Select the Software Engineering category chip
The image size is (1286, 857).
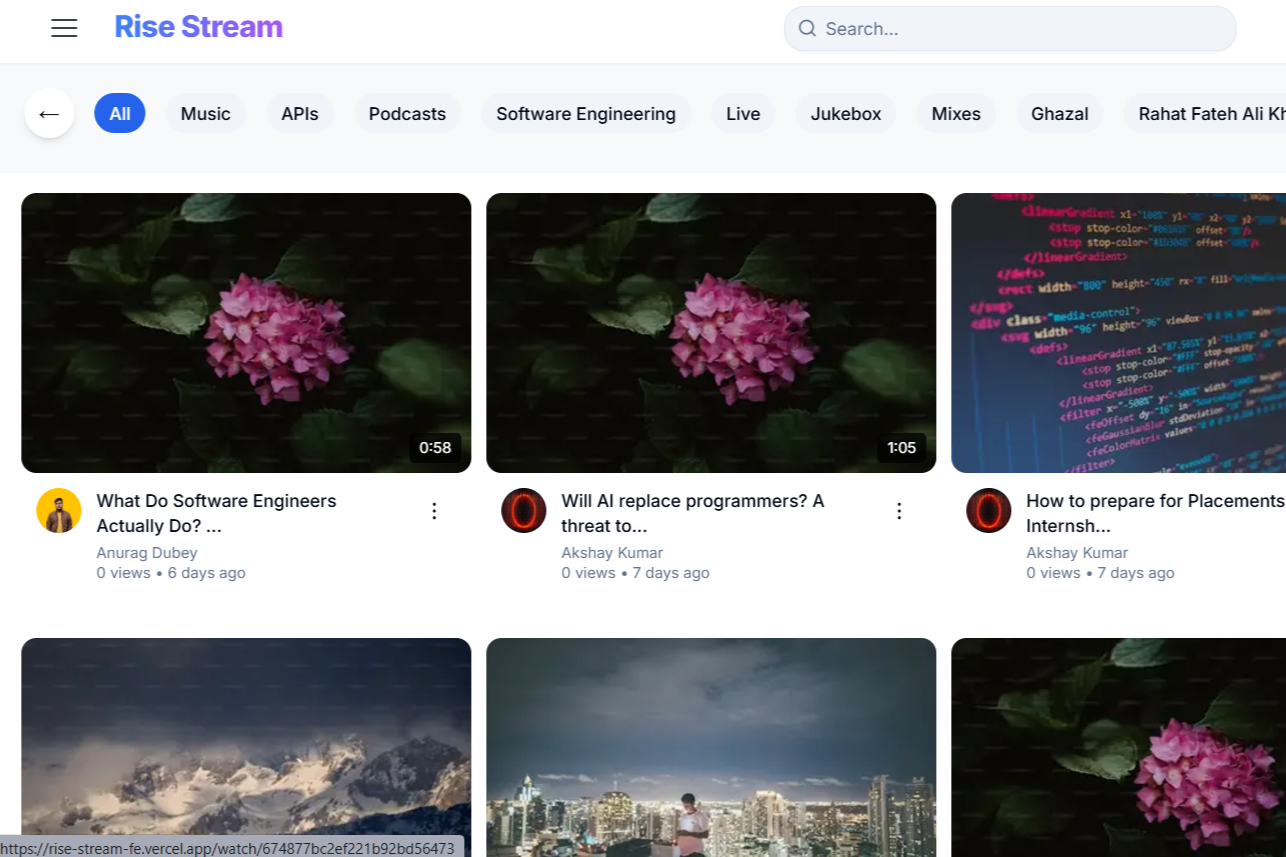586,114
